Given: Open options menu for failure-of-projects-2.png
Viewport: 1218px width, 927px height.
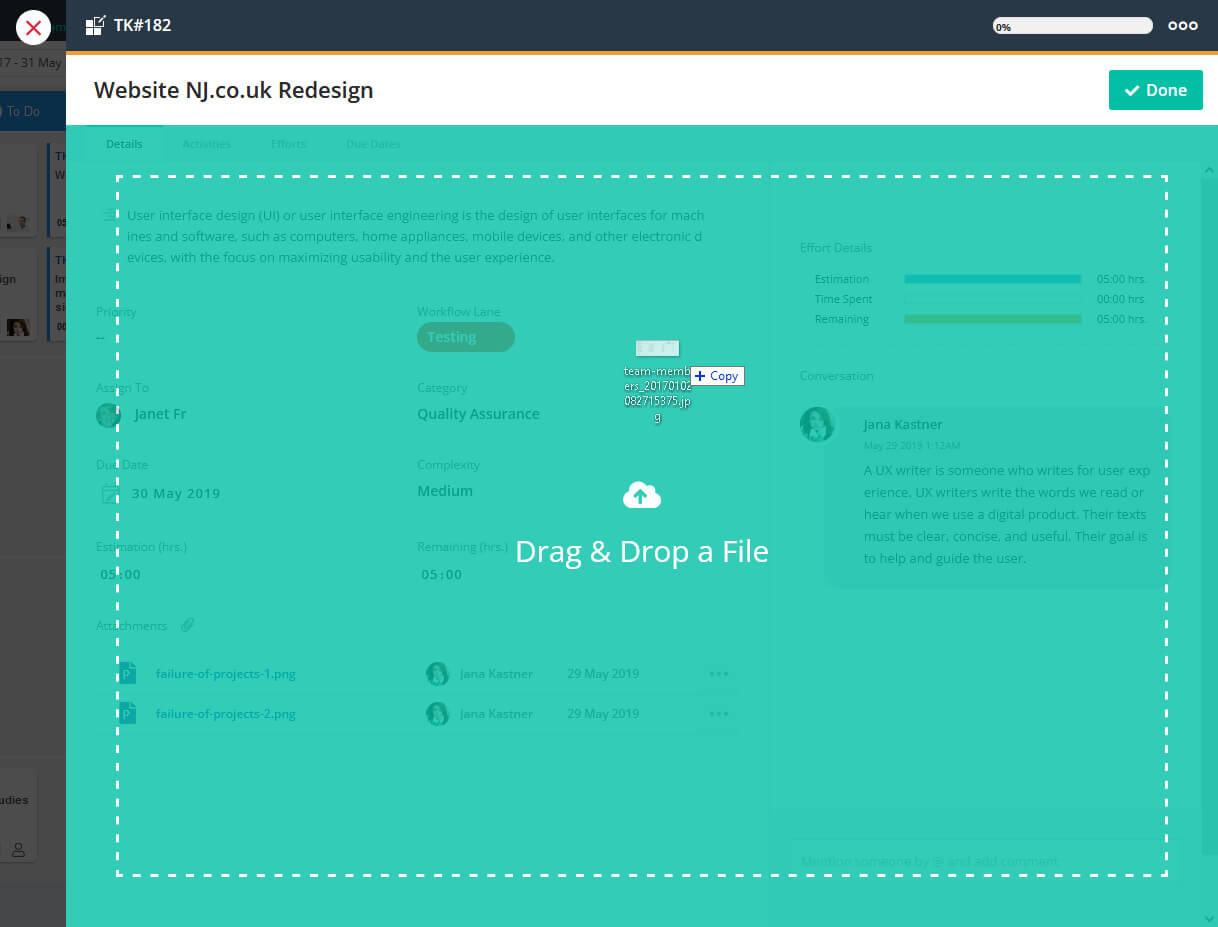Looking at the screenshot, I should (x=718, y=713).
